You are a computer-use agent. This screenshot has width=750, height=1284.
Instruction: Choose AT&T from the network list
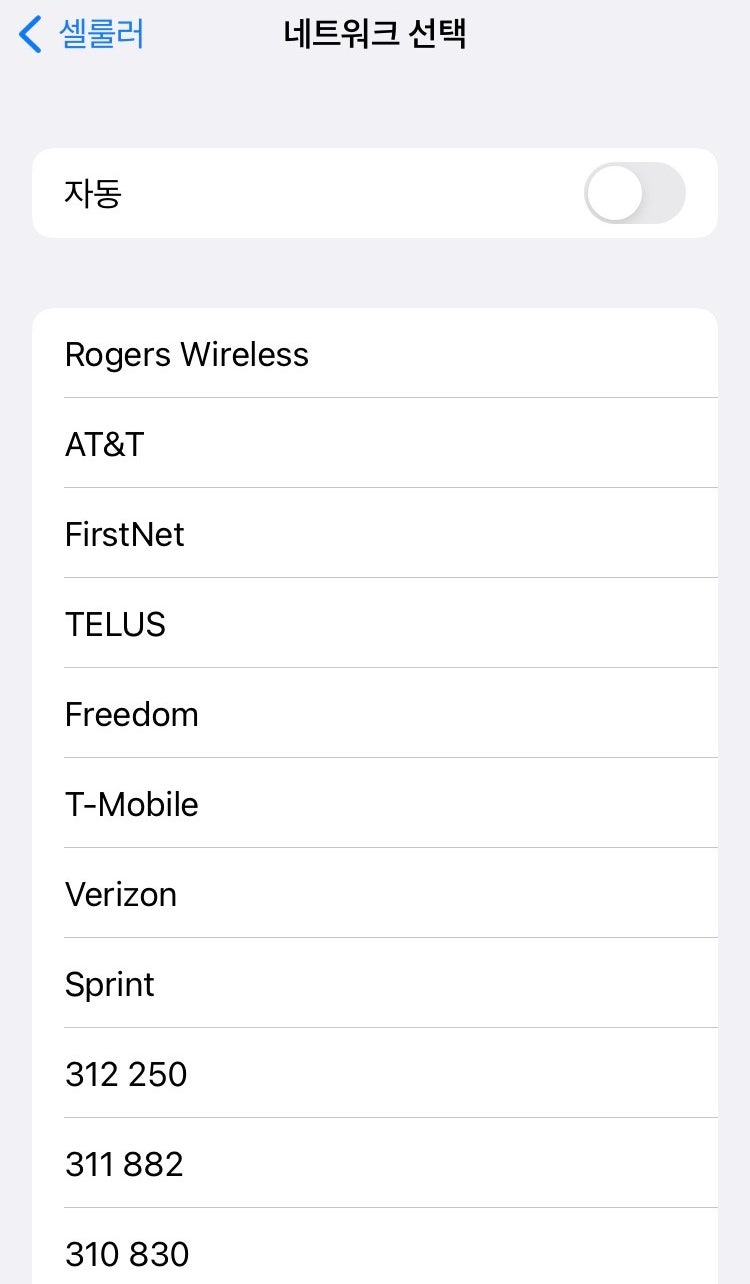coord(105,444)
